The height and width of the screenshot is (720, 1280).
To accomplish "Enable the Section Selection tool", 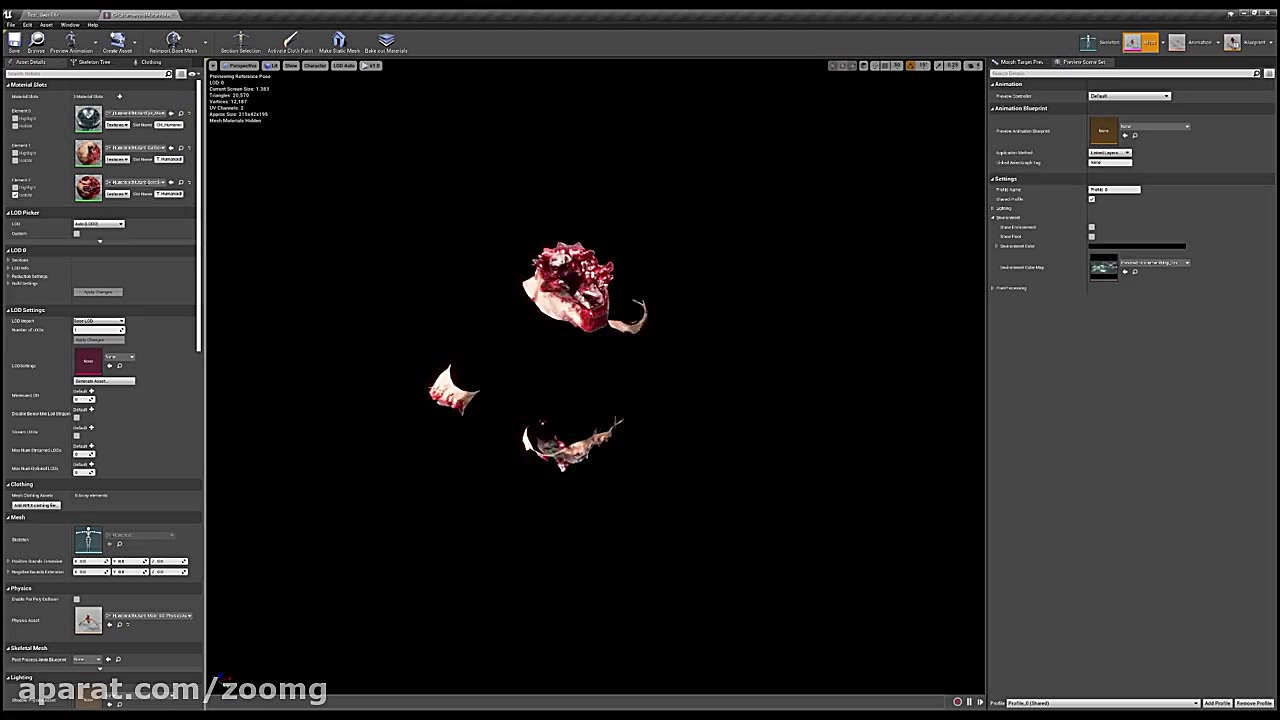I will tap(240, 41).
